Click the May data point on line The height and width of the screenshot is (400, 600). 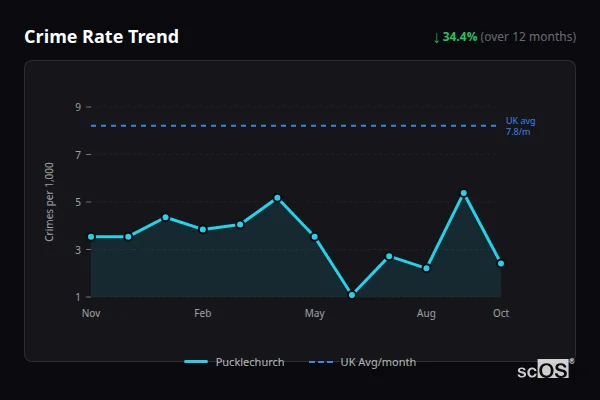pyautogui.click(x=315, y=237)
